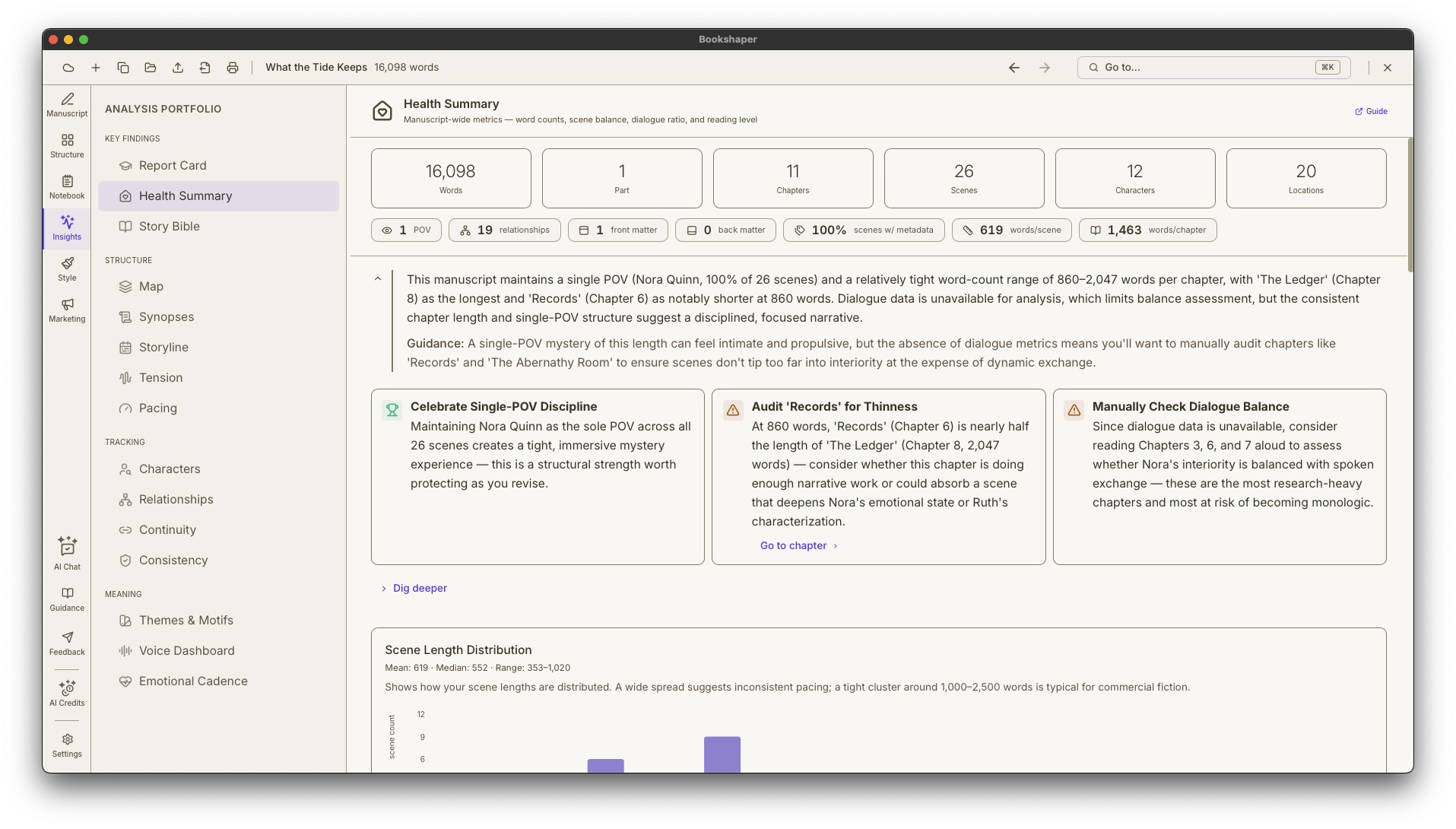
Task: Open the Guide link
Action: (x=1371, y=111)
